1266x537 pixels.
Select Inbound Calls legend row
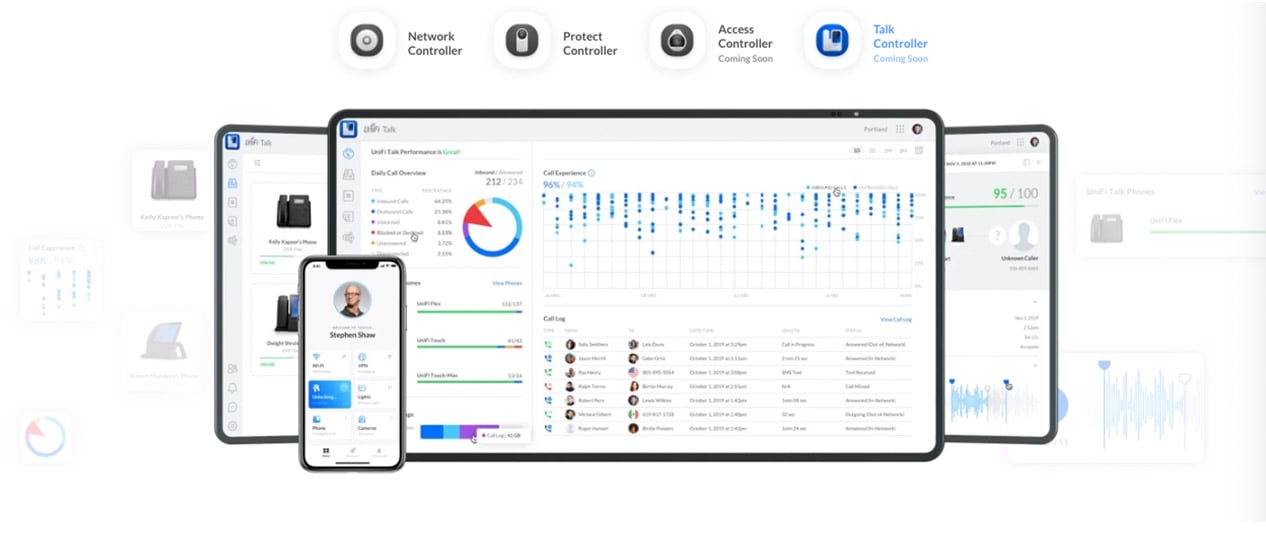point(411,200)
